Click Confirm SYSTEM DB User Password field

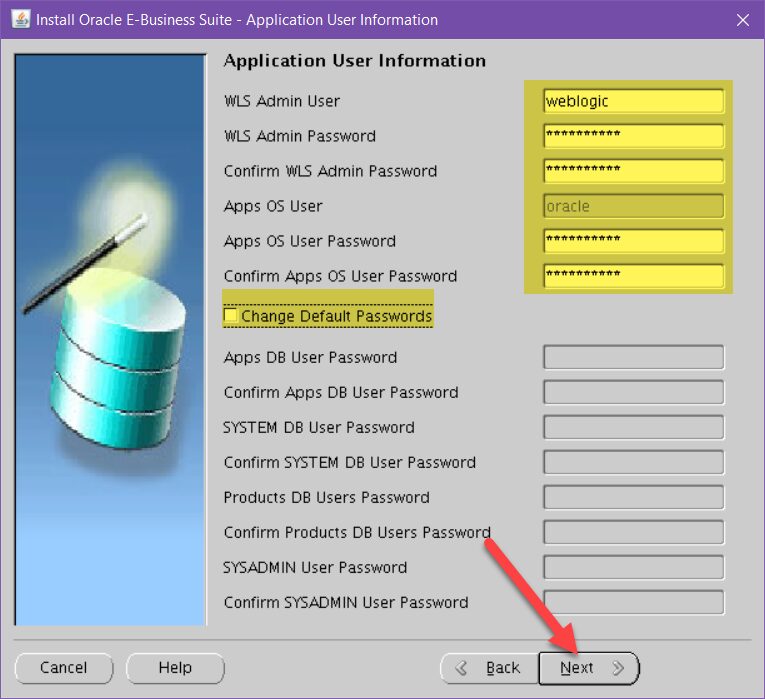[x=633, y=462]
